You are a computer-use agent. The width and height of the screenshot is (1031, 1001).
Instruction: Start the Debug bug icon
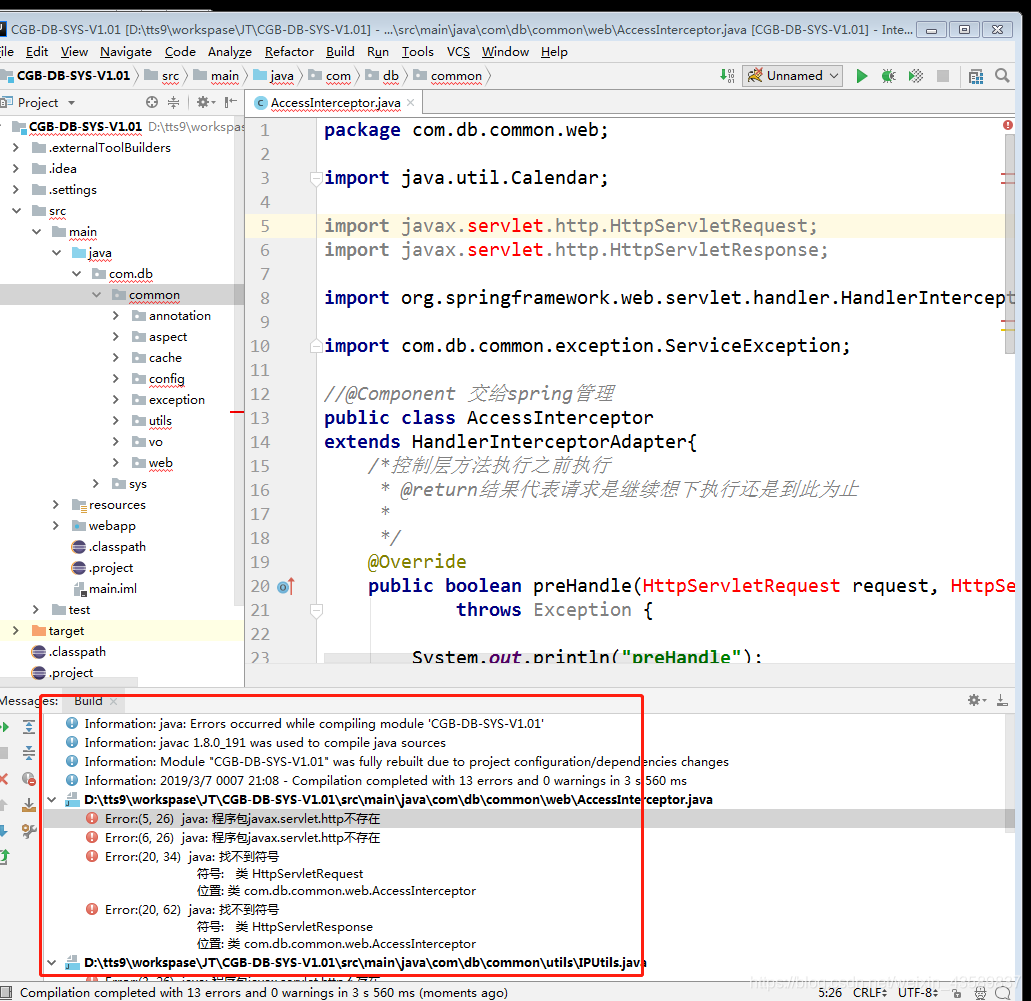888,76
